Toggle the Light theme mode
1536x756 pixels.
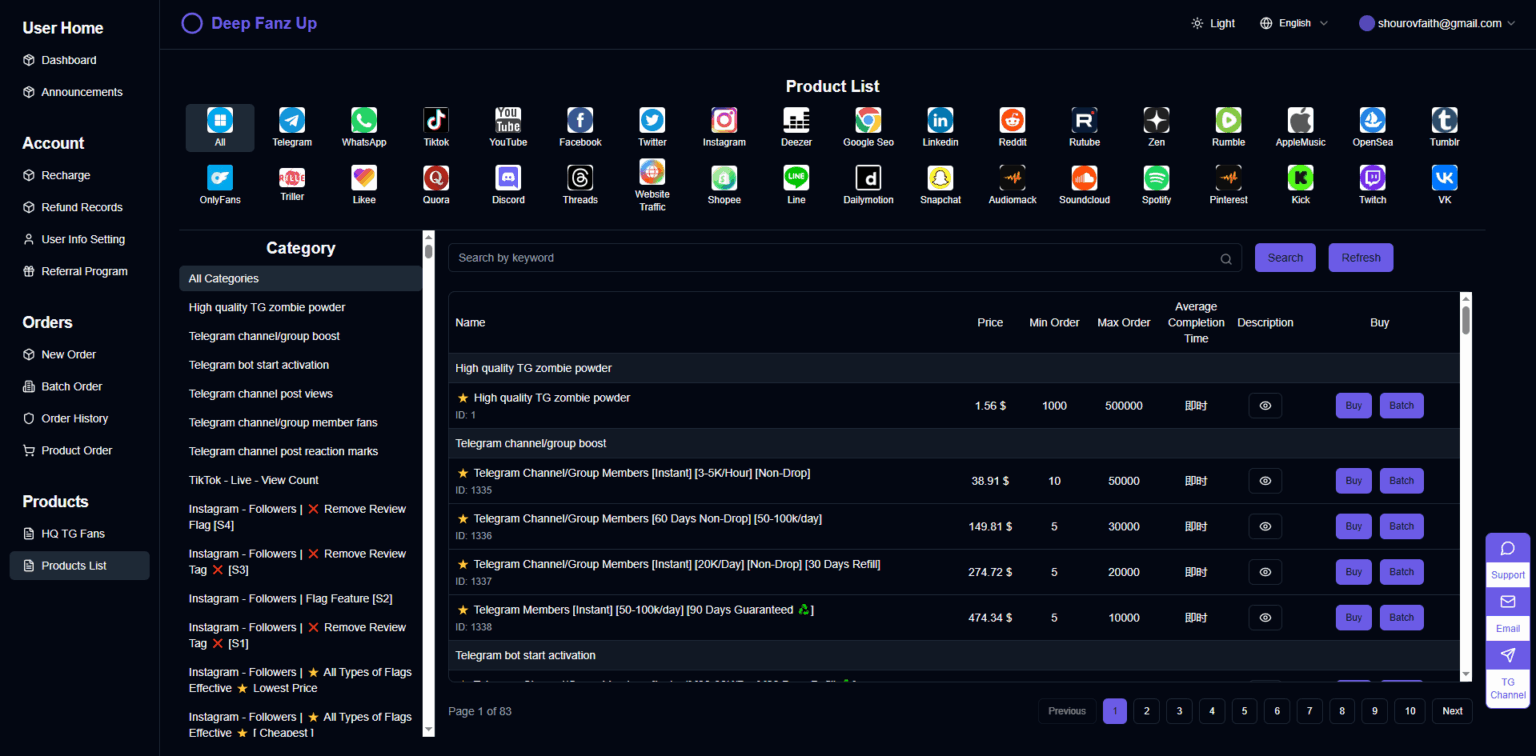[x=1213, y=23]
